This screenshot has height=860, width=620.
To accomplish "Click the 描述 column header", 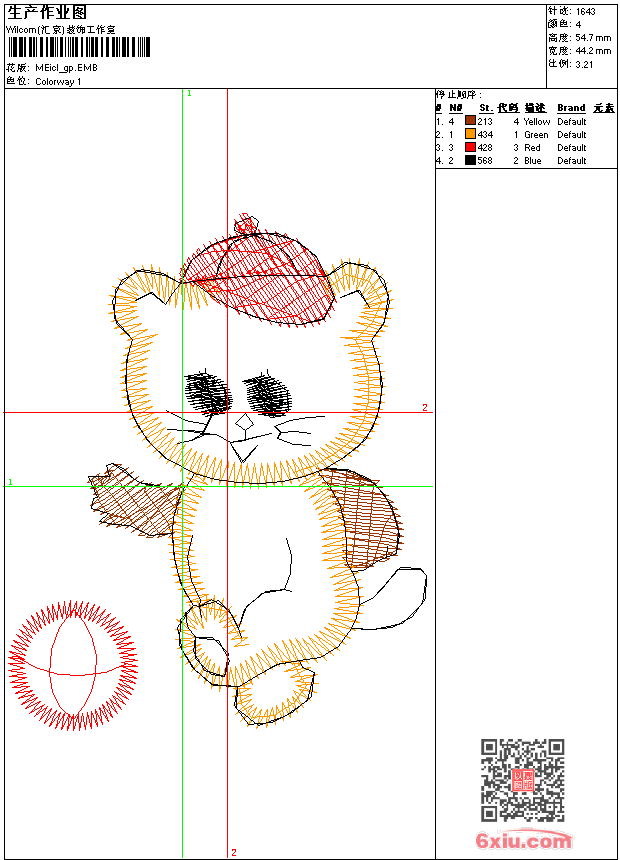I will [535, 108].
